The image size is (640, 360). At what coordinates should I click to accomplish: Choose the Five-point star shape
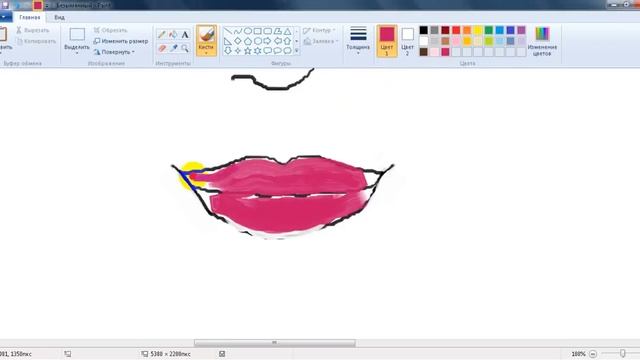click(248, 51)
